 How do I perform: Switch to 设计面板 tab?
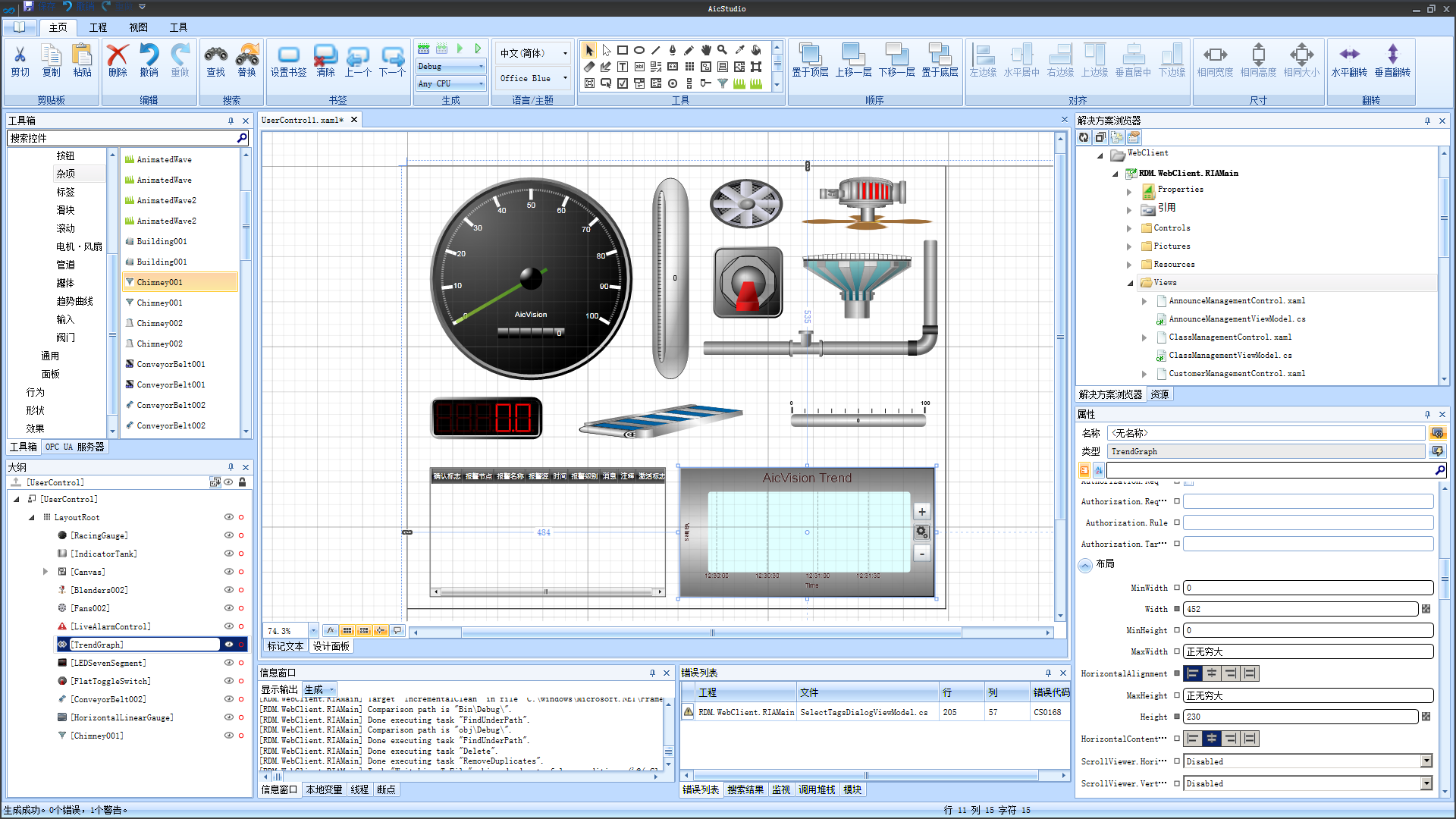pyautogui.click(x=331, y=646)
